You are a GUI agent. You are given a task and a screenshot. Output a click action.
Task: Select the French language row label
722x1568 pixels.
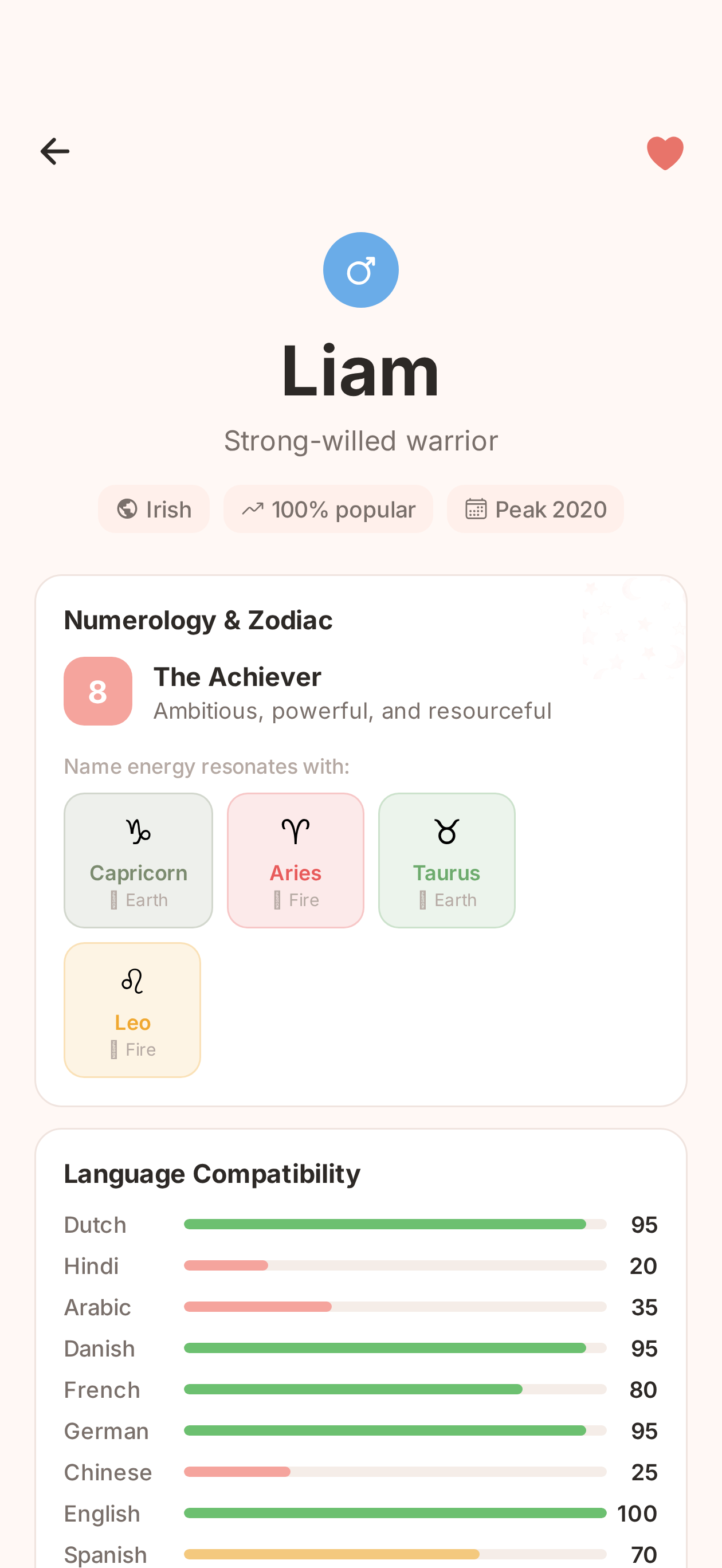pyautogui.click(x=102, y=1390)
